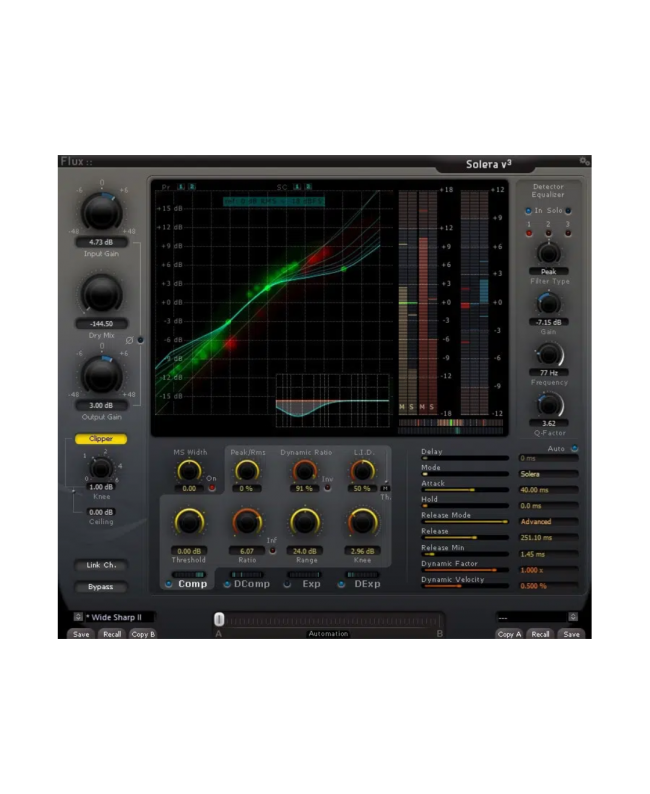This screenshot has width=650, height=794.
Task: Click the compressor Knee knob
Action: point(362,523)
